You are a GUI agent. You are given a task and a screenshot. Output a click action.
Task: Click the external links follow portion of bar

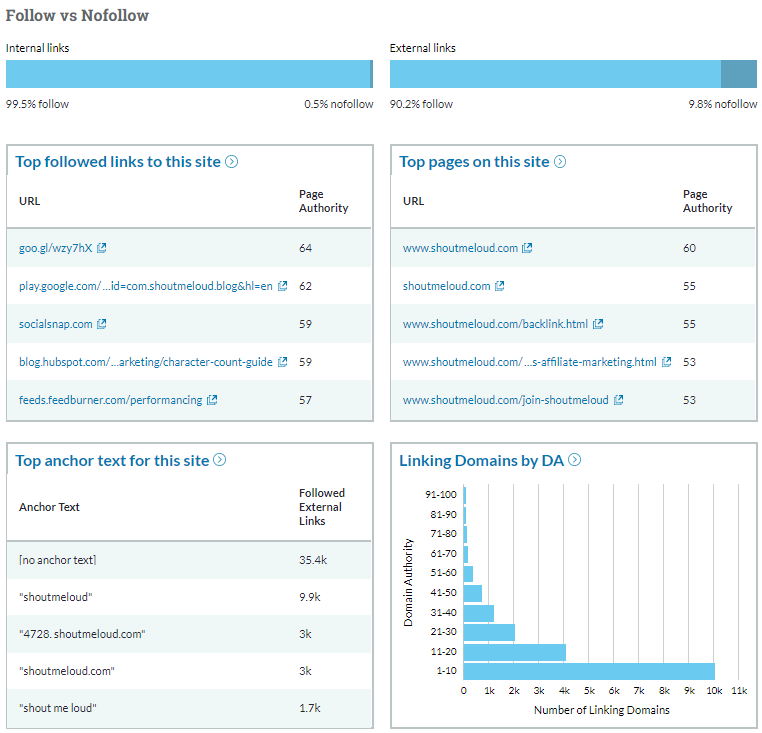click(x=555, y=74)
